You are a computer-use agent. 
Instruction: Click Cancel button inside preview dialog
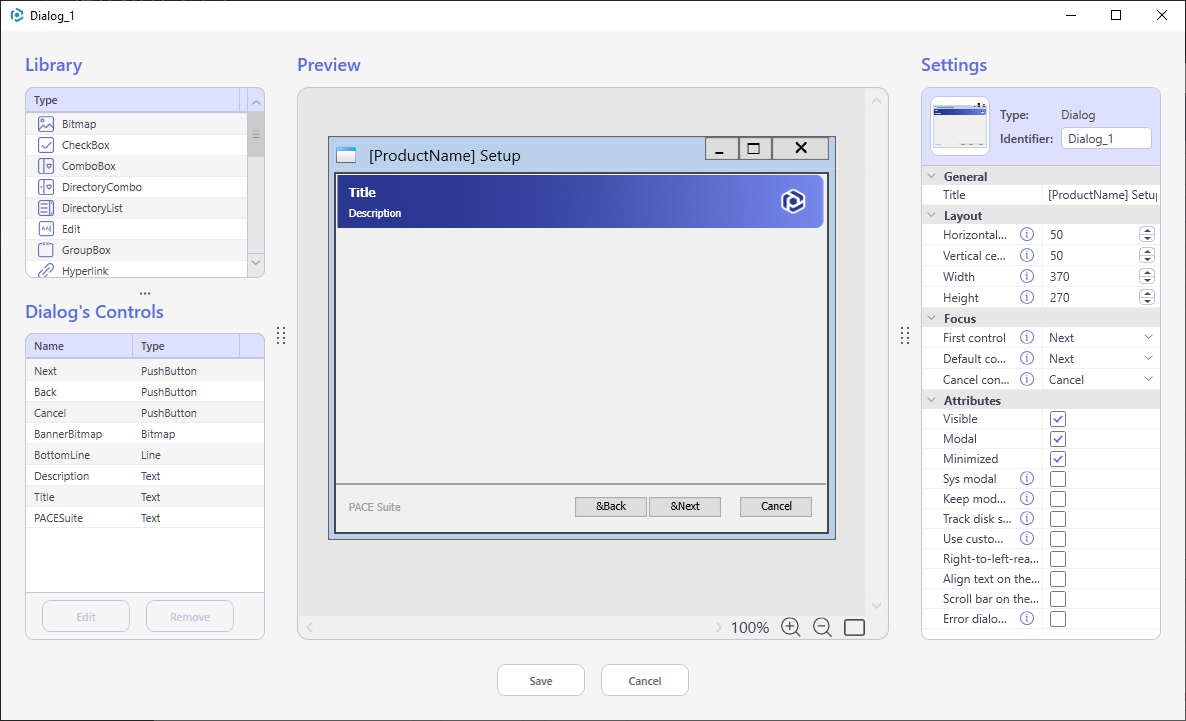pyautogui.click(x=776, y=506)
